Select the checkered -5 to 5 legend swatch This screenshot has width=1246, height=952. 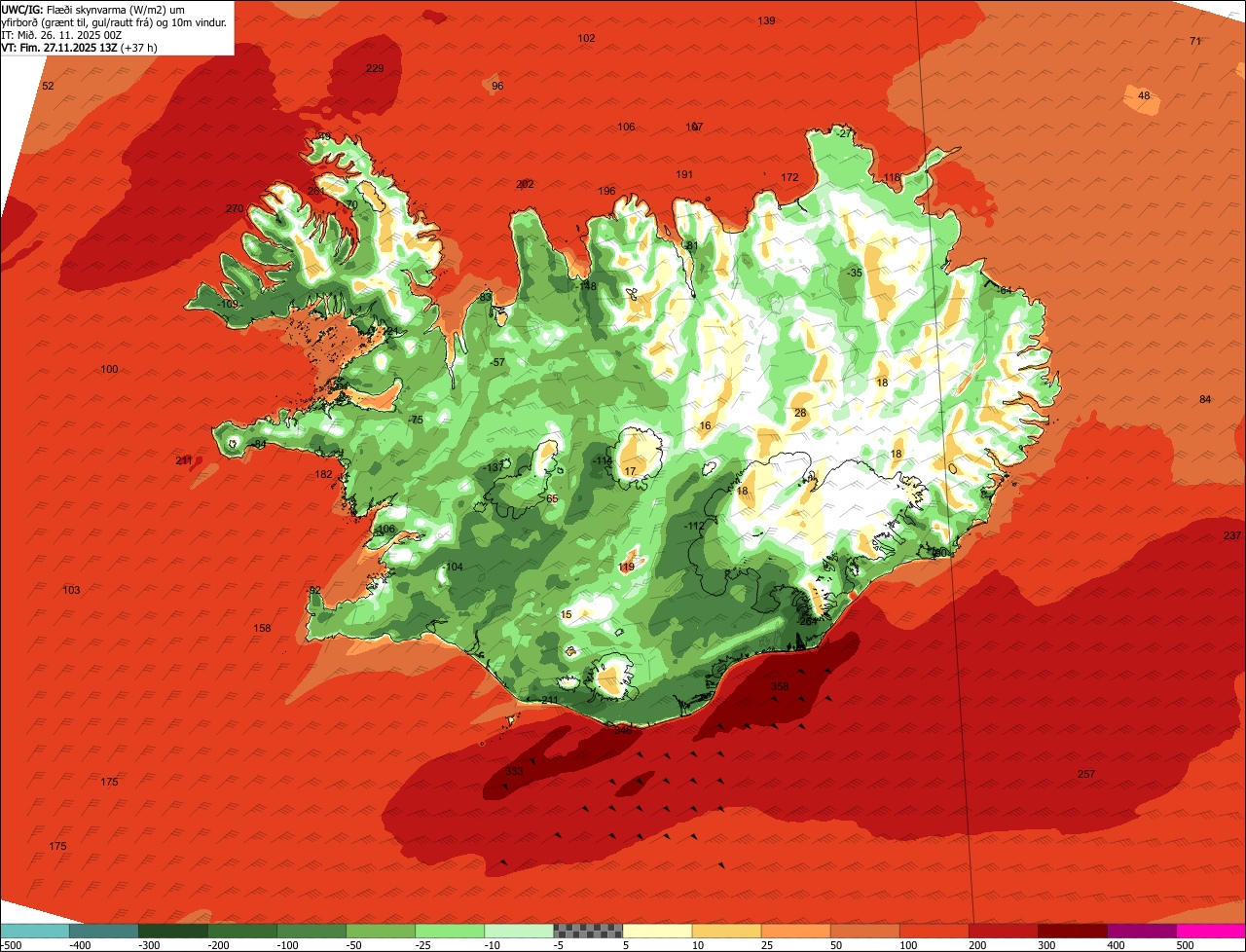point(588,931)
